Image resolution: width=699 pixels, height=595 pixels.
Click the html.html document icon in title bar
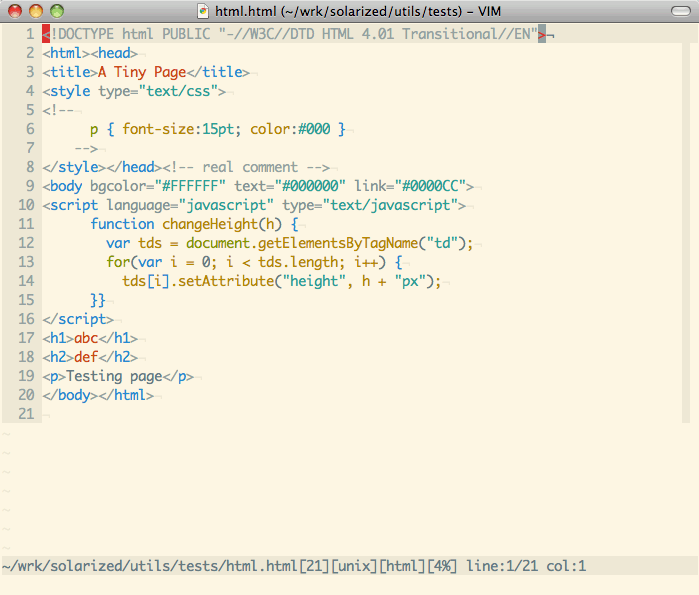pos(204,11)
